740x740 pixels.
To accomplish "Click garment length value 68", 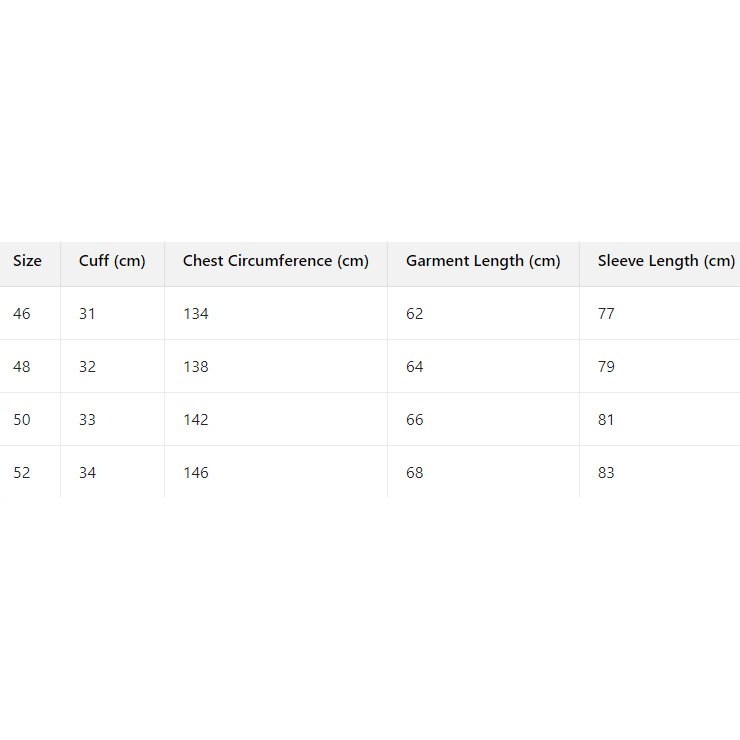I will (415, 473).
